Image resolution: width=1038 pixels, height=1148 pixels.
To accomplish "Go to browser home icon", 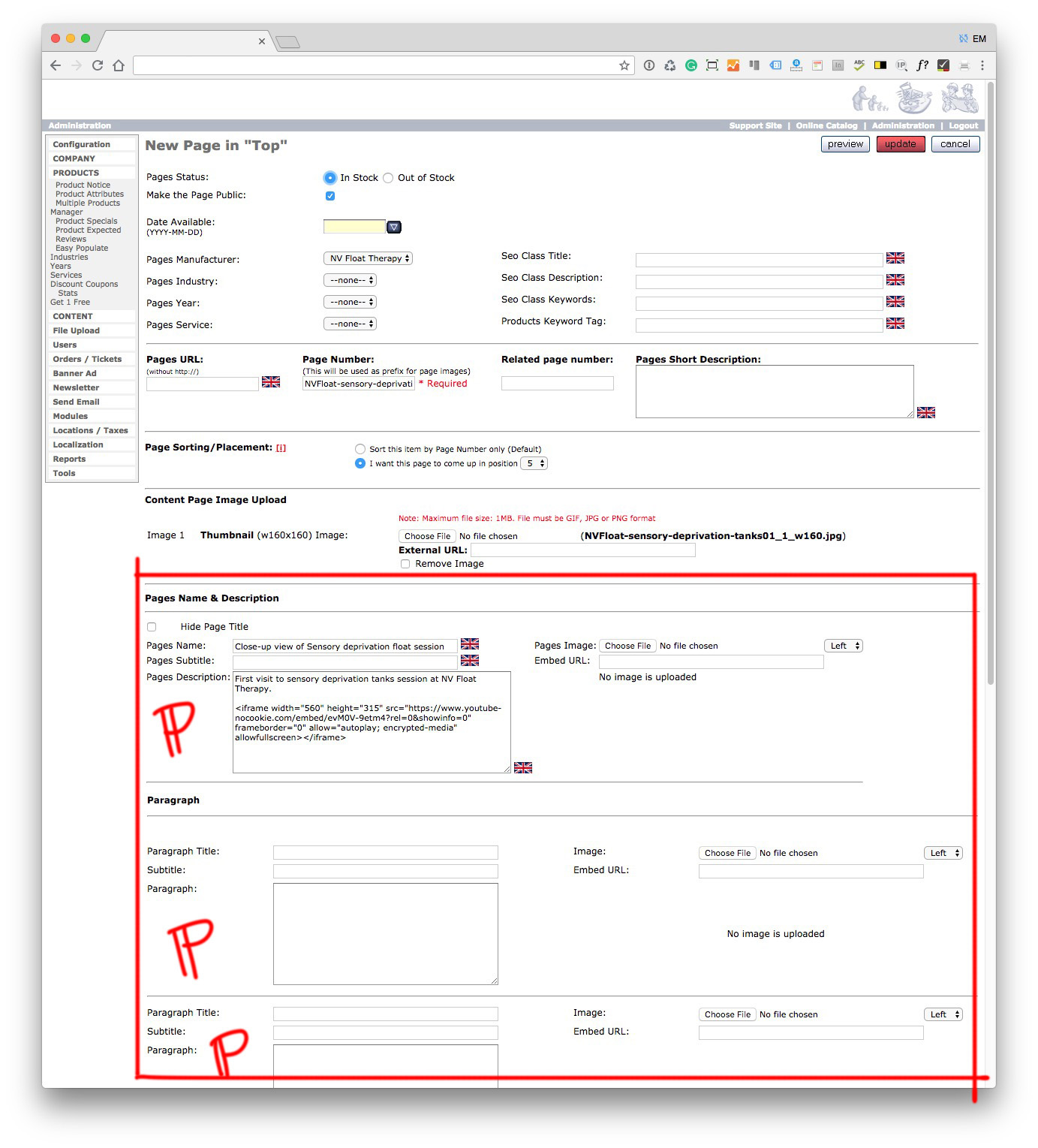I will (x=119, y=65).
